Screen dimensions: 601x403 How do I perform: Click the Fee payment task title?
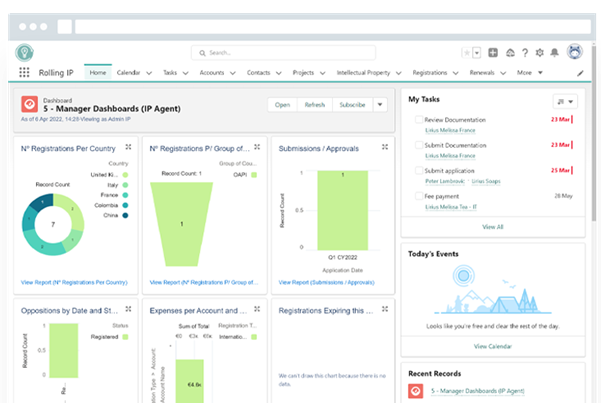442,196
